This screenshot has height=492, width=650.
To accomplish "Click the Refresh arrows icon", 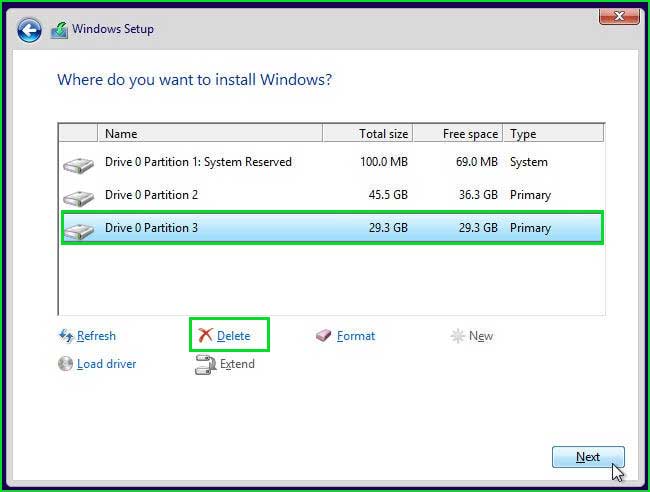I will tap(66, 335).
